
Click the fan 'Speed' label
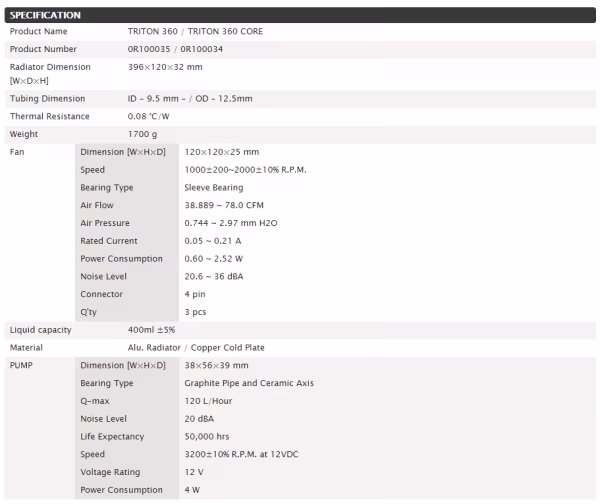92,170
